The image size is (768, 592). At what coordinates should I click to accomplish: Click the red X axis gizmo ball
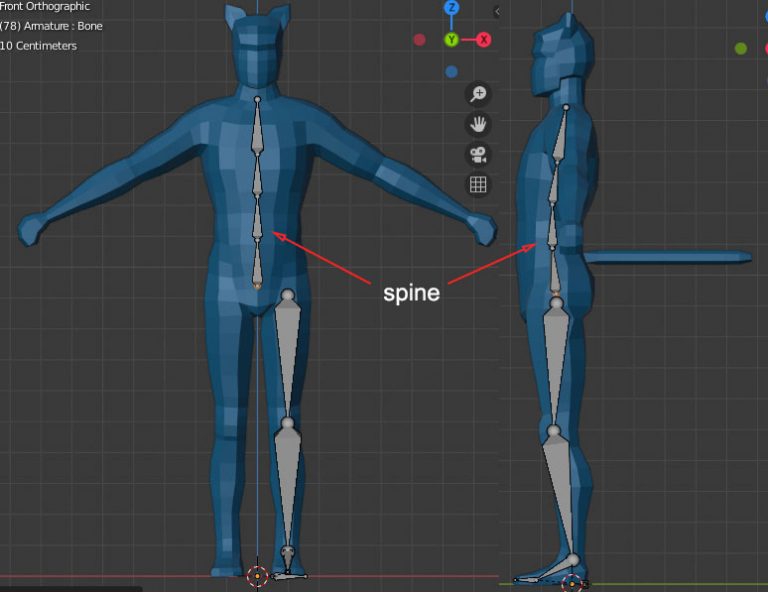(483, 40)
